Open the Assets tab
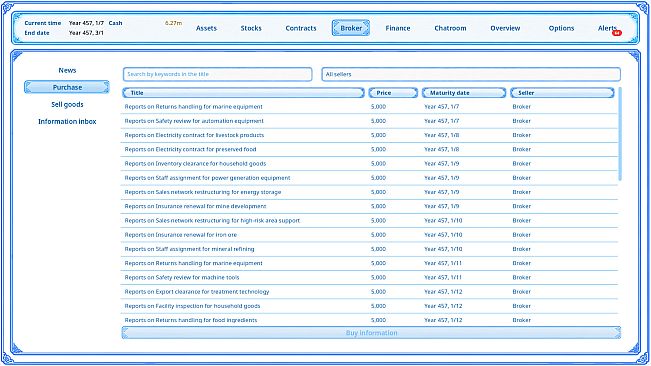651x366 pixels. coord(206,28)
